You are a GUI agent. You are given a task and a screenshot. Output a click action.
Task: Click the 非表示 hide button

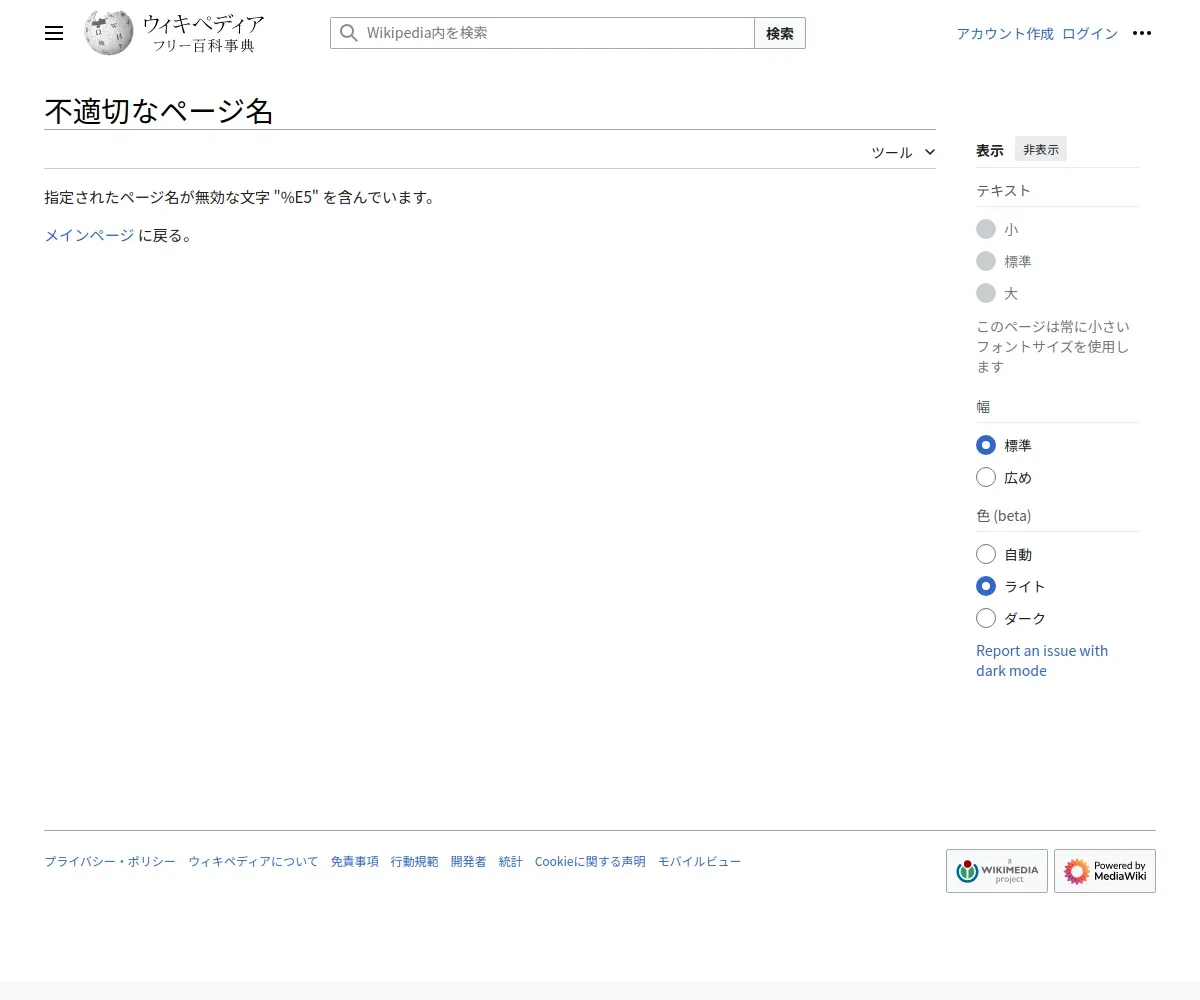click(x=1041, y=149)
